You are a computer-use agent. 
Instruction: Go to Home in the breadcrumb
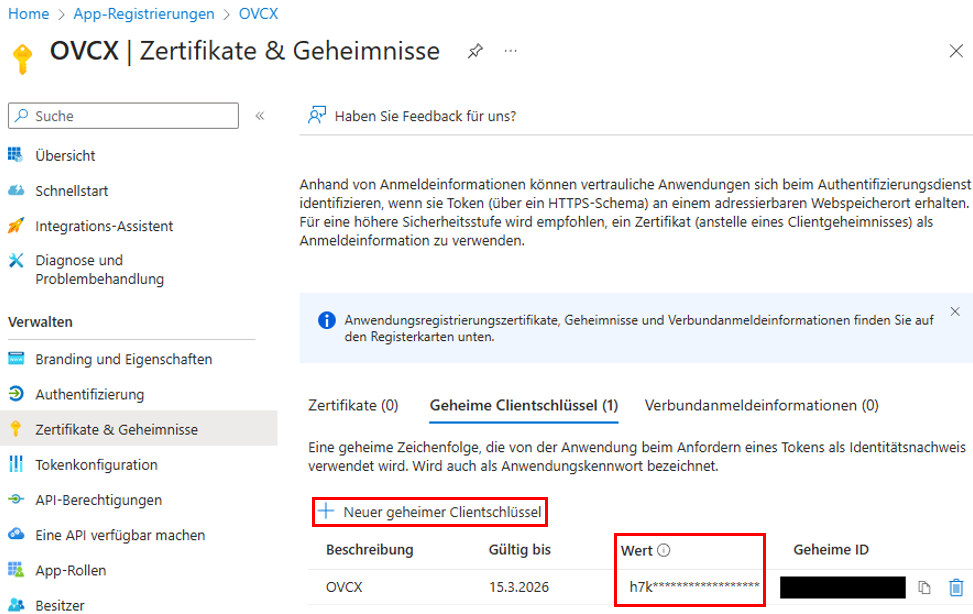click(28, 14)
